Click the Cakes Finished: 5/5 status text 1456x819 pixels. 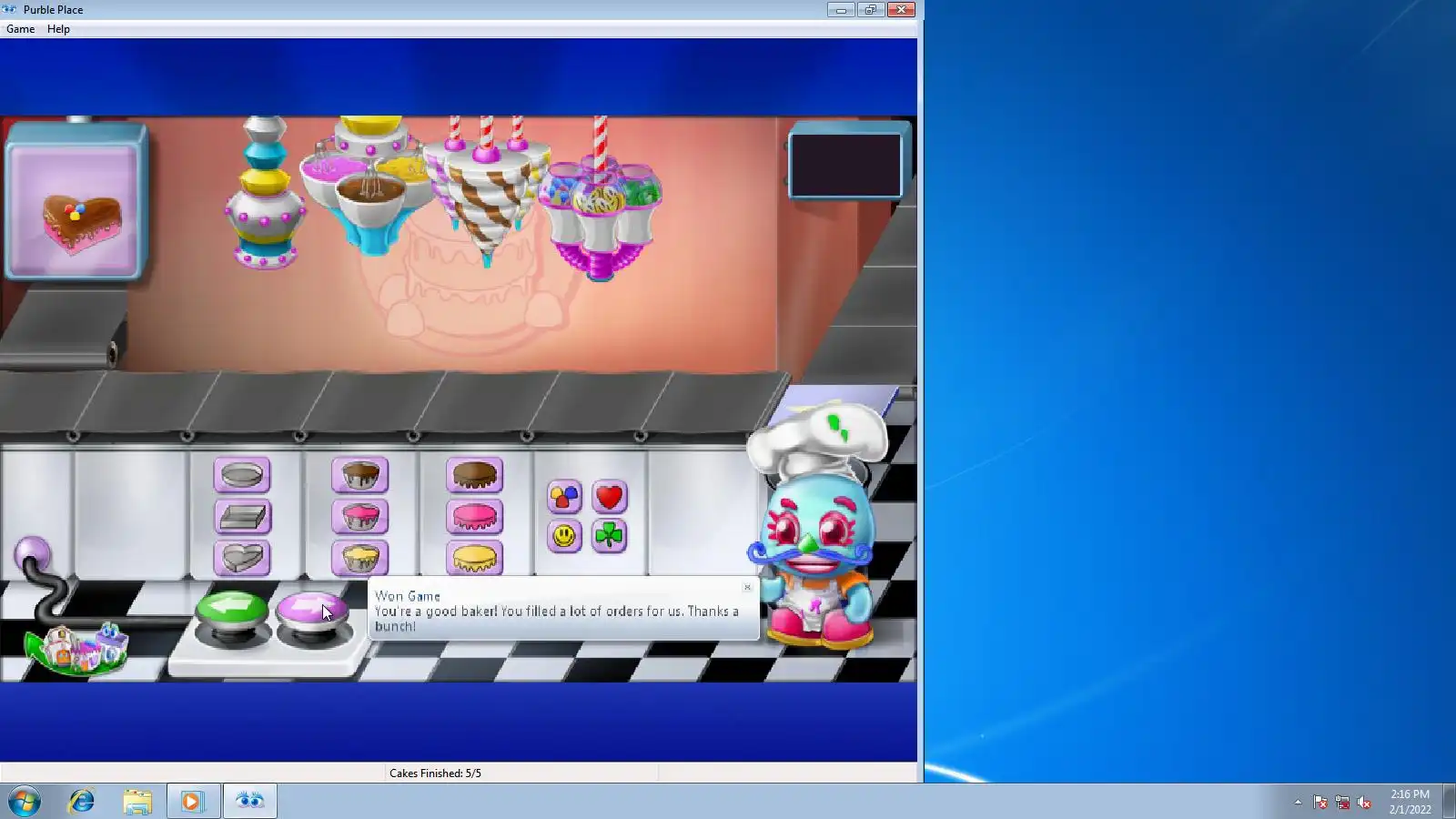(435, 773)
